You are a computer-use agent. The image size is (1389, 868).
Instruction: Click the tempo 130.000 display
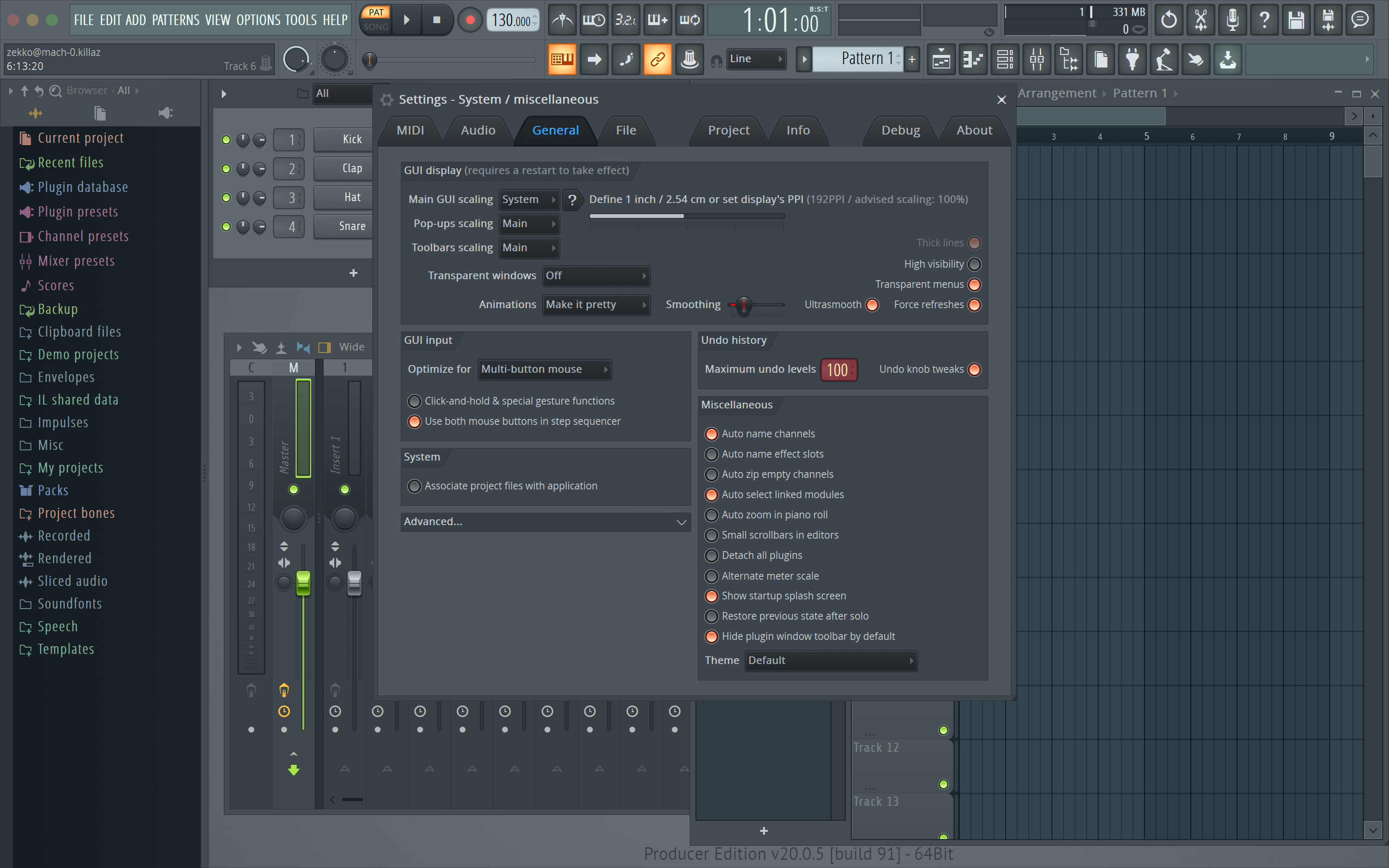click(x=513, y=20)
